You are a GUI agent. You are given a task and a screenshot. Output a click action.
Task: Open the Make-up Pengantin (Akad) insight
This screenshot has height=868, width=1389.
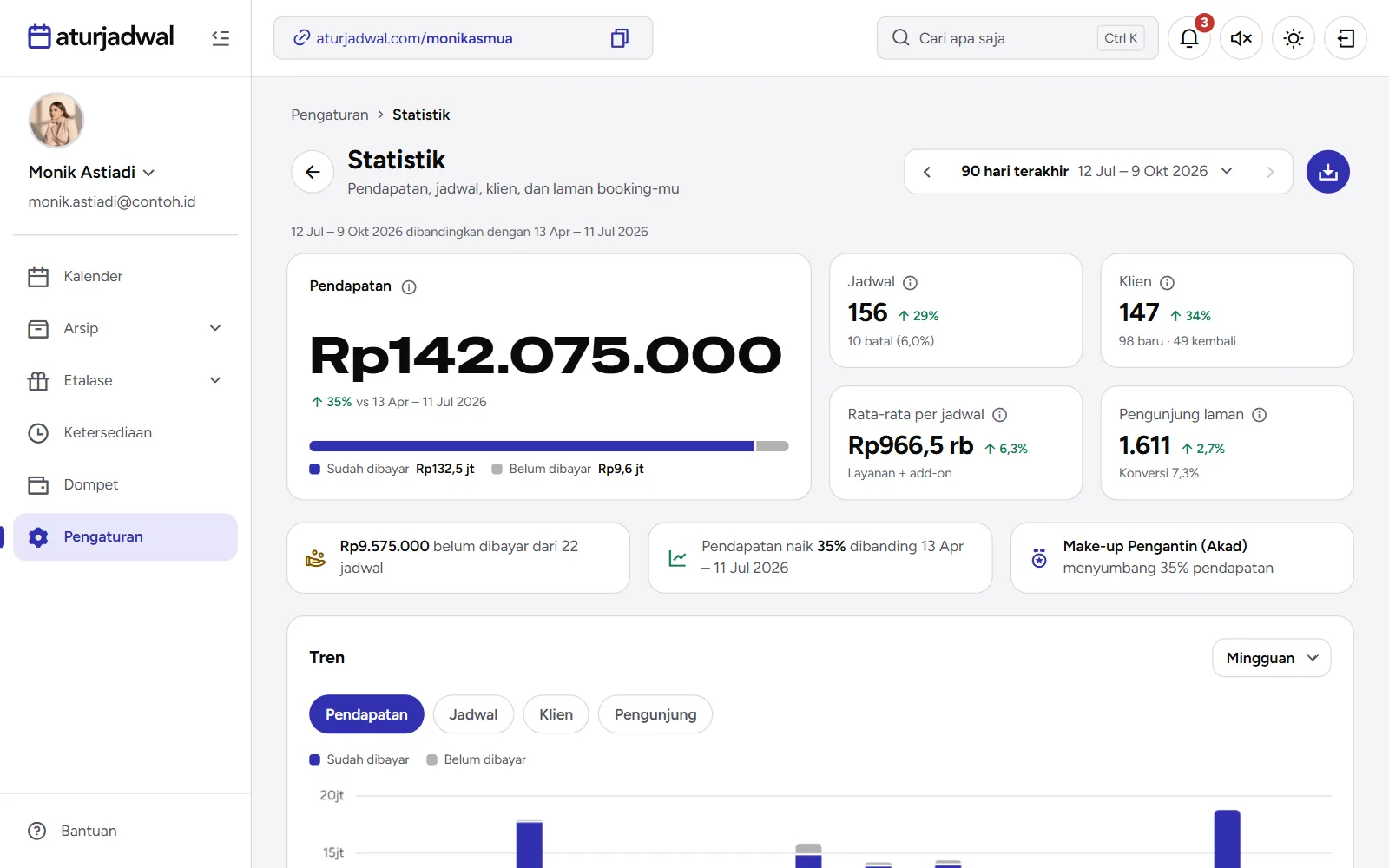pos(1182,558)
